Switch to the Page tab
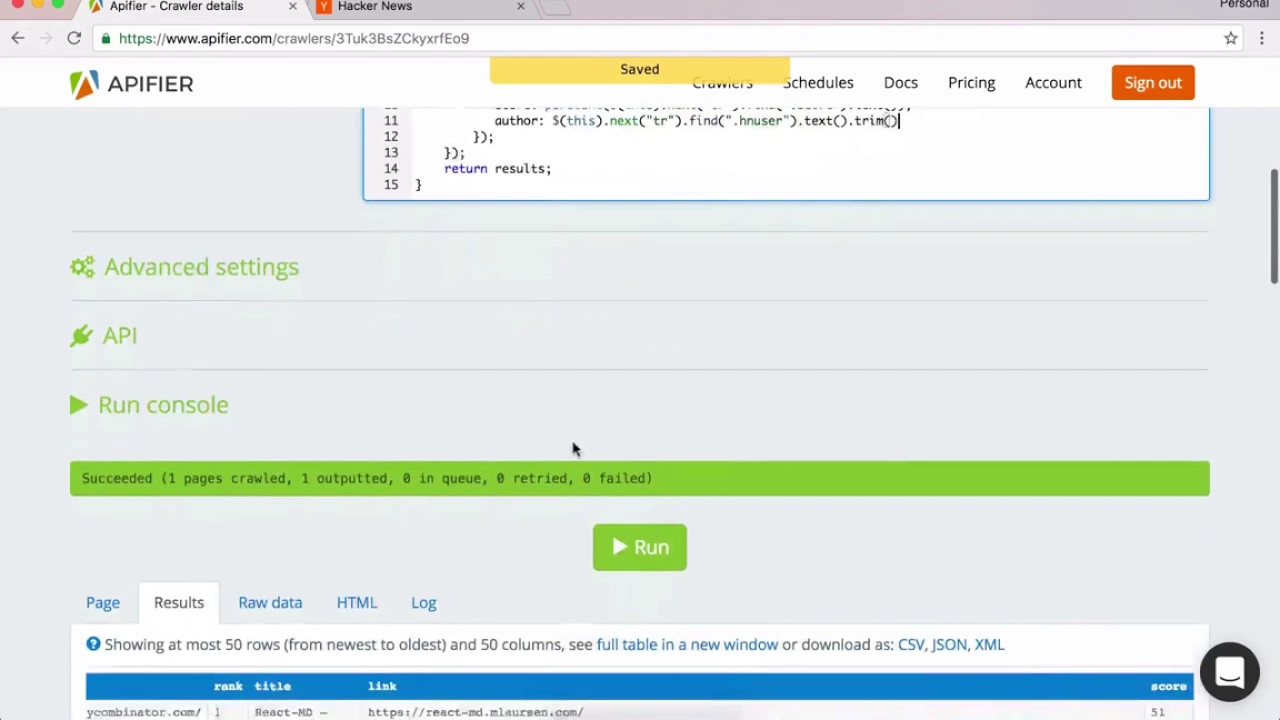1280x720 pixels. coord(103,602)
